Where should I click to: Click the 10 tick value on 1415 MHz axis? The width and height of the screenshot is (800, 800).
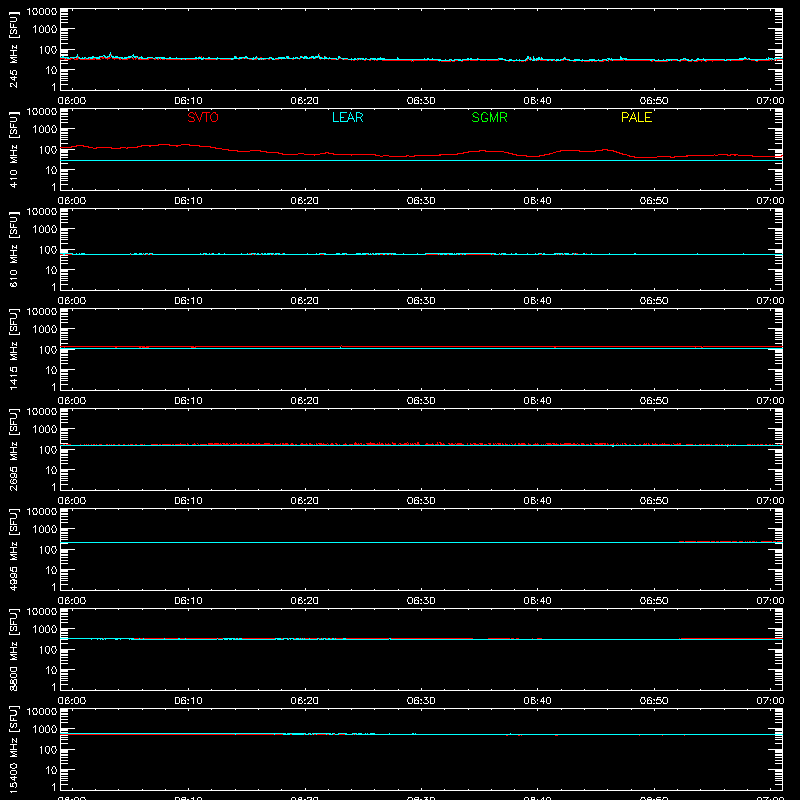coord(52,370)
